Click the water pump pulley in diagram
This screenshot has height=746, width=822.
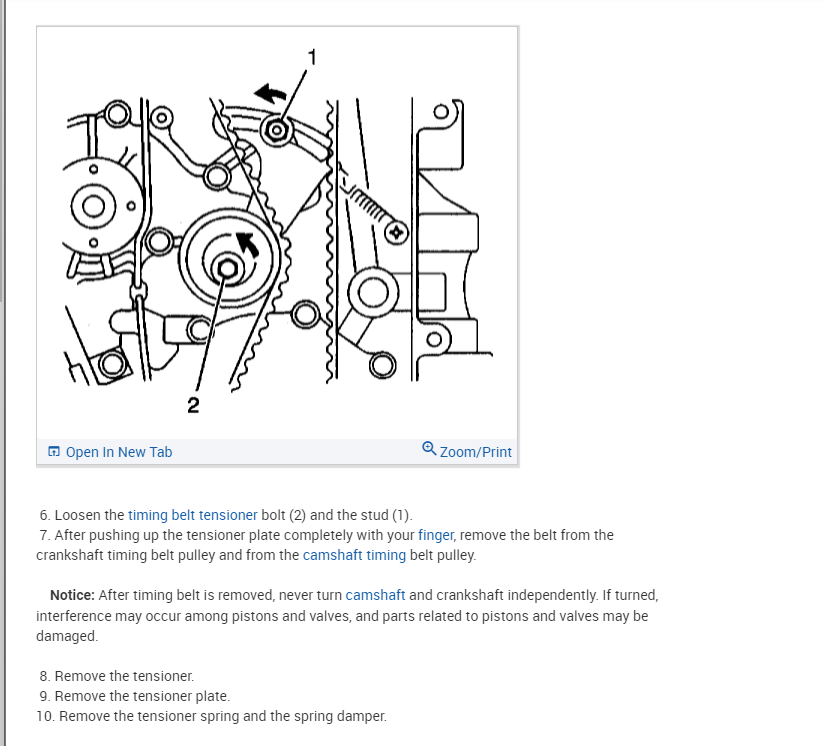coord(97,206)
